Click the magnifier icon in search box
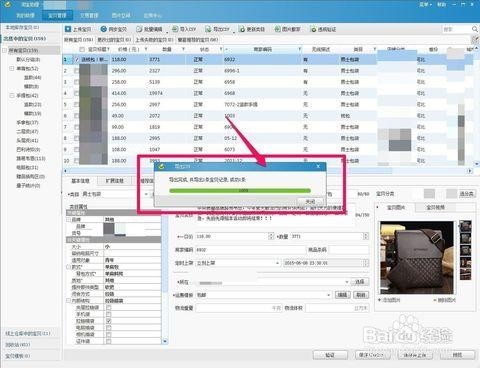The width and height of the screenshot is (480, 368). coord(475,29)
